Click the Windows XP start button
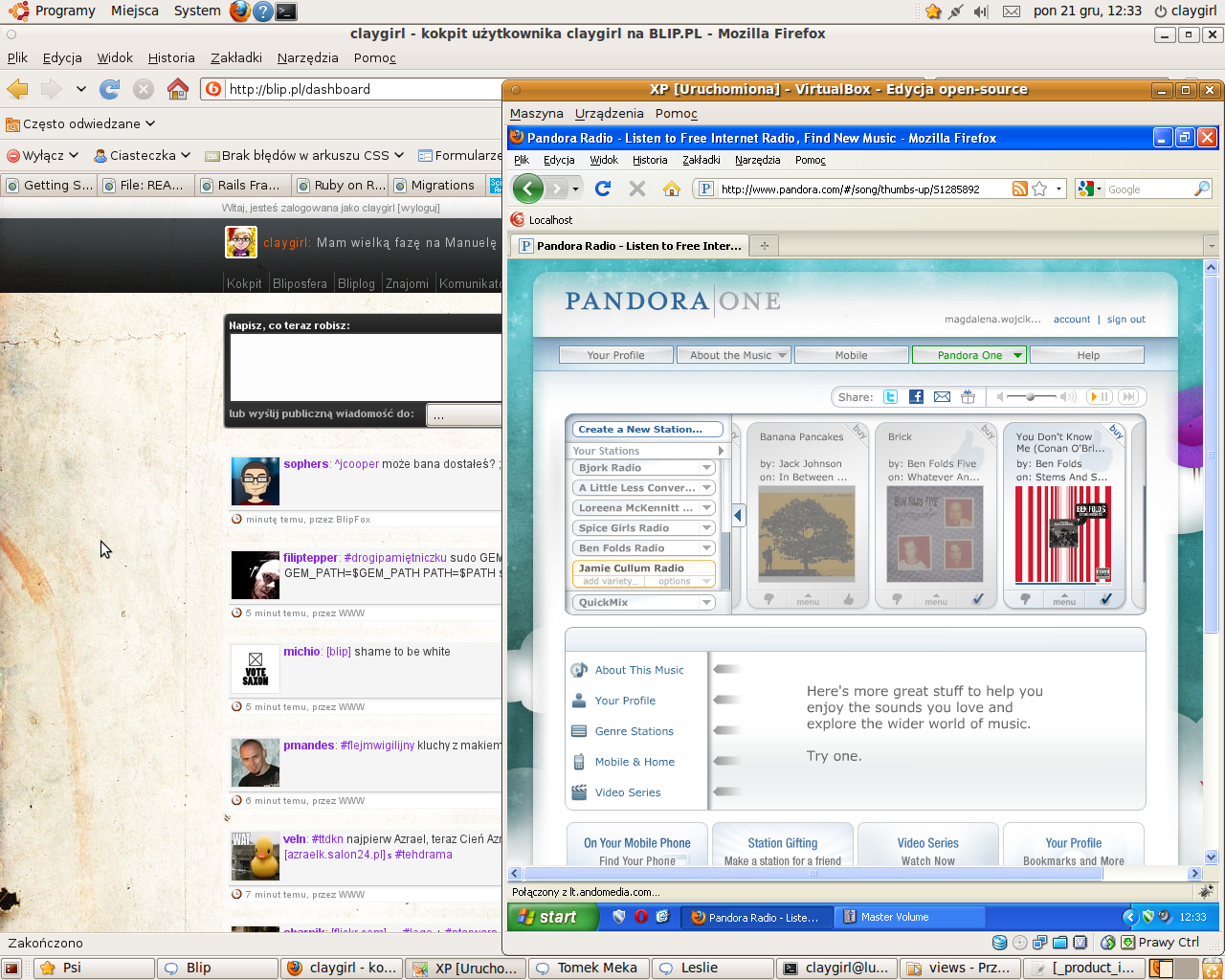This screenshot has height=980, width=1225. [553, 917]
